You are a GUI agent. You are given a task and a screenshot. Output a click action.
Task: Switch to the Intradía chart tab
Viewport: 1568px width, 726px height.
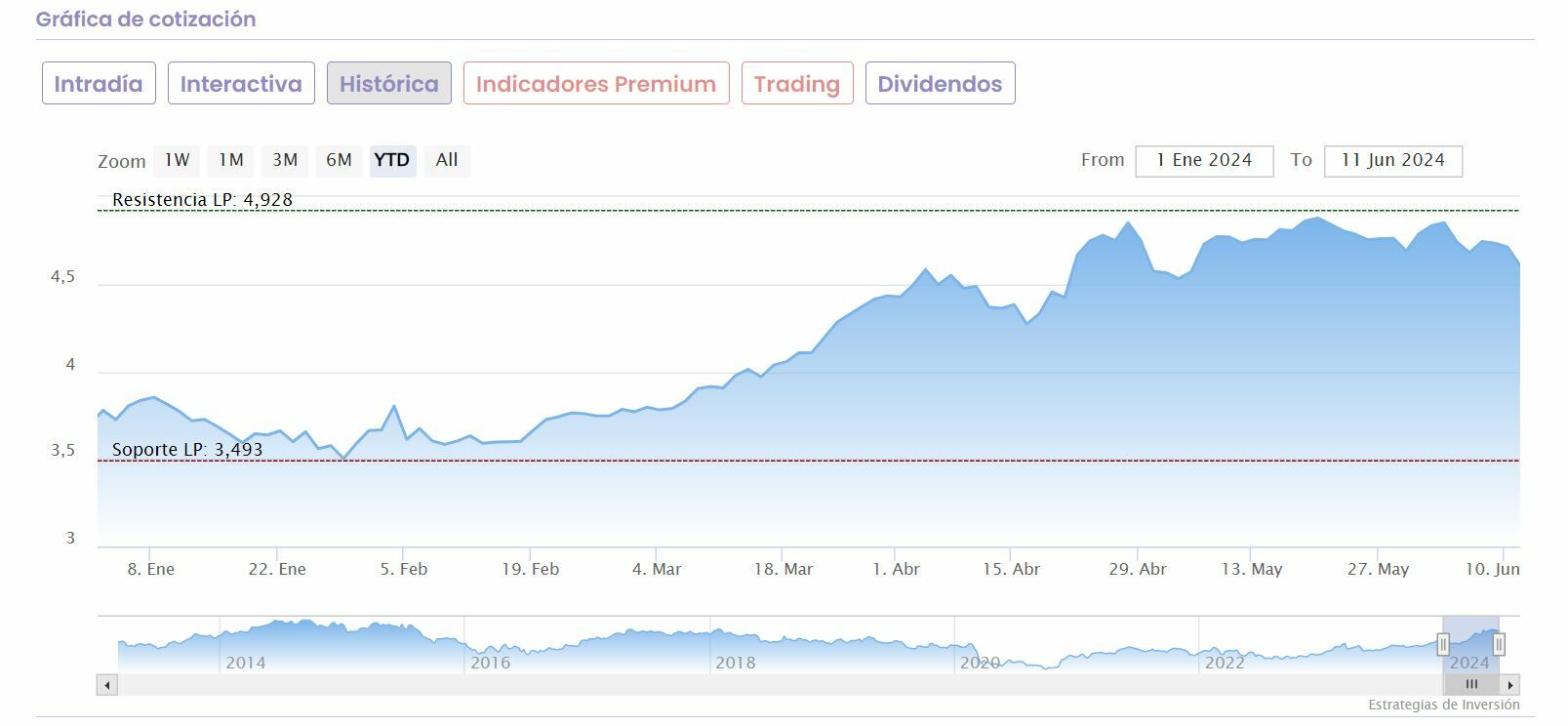tap(99, 84)
